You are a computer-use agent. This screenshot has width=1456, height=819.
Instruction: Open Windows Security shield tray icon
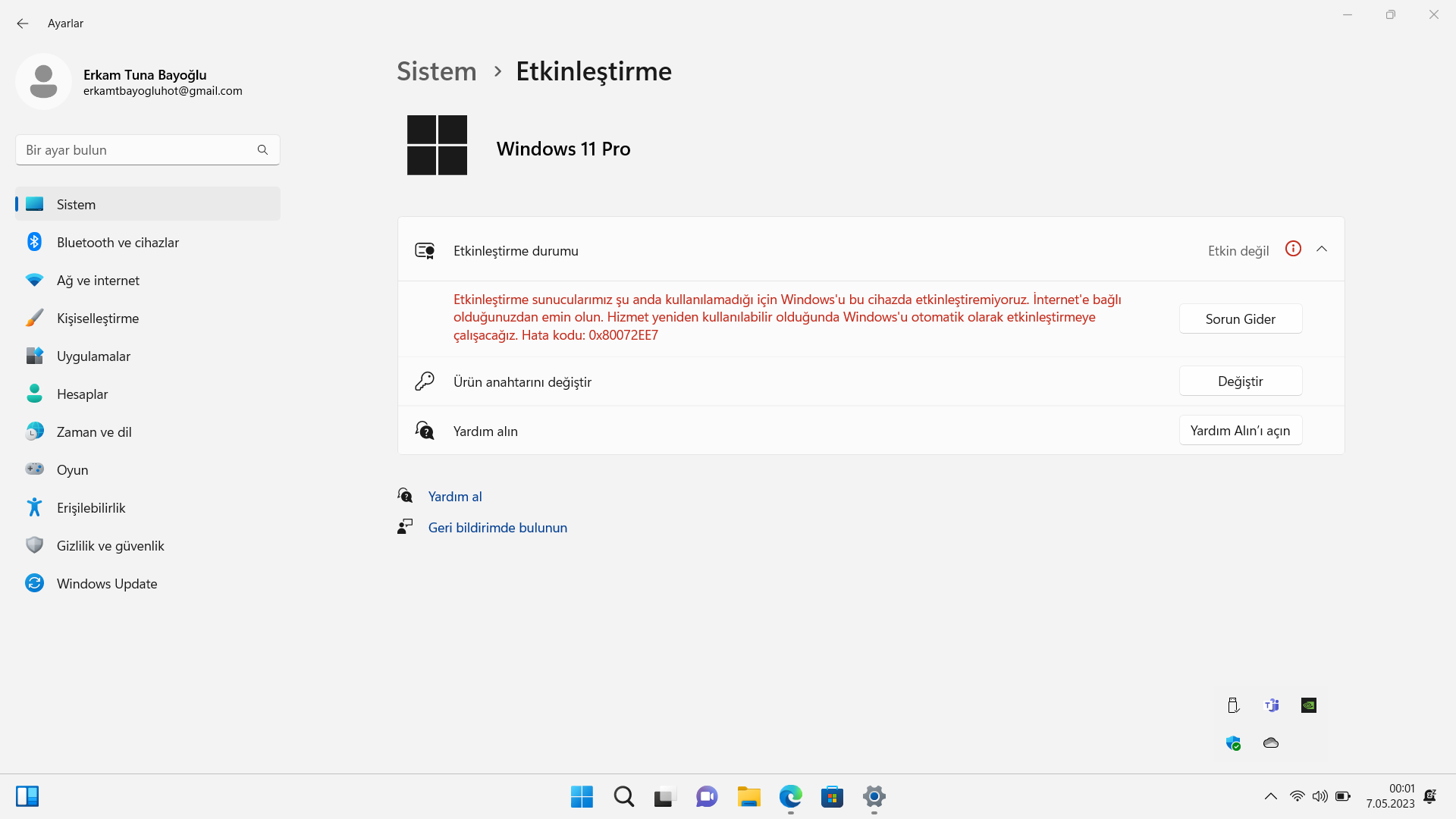click(1234, 743)
